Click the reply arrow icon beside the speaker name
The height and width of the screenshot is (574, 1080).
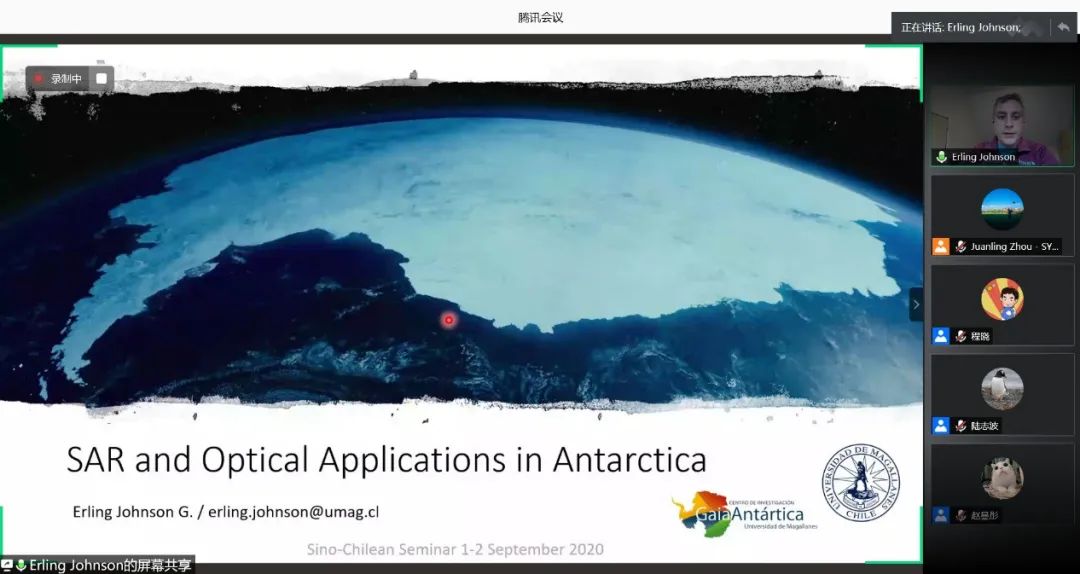point(1062,27)
